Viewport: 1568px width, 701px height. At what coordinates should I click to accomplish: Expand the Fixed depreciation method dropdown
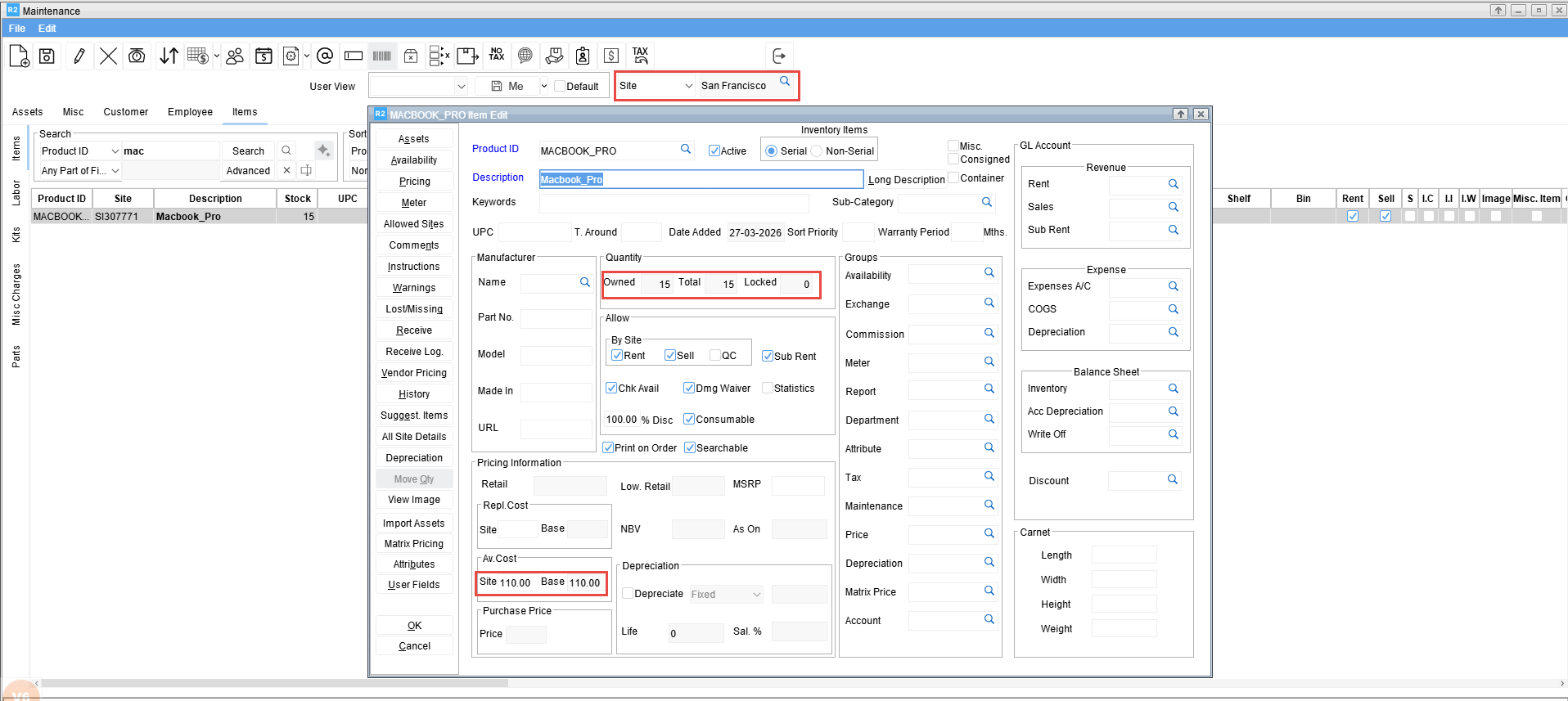click(x=756, y=595)
